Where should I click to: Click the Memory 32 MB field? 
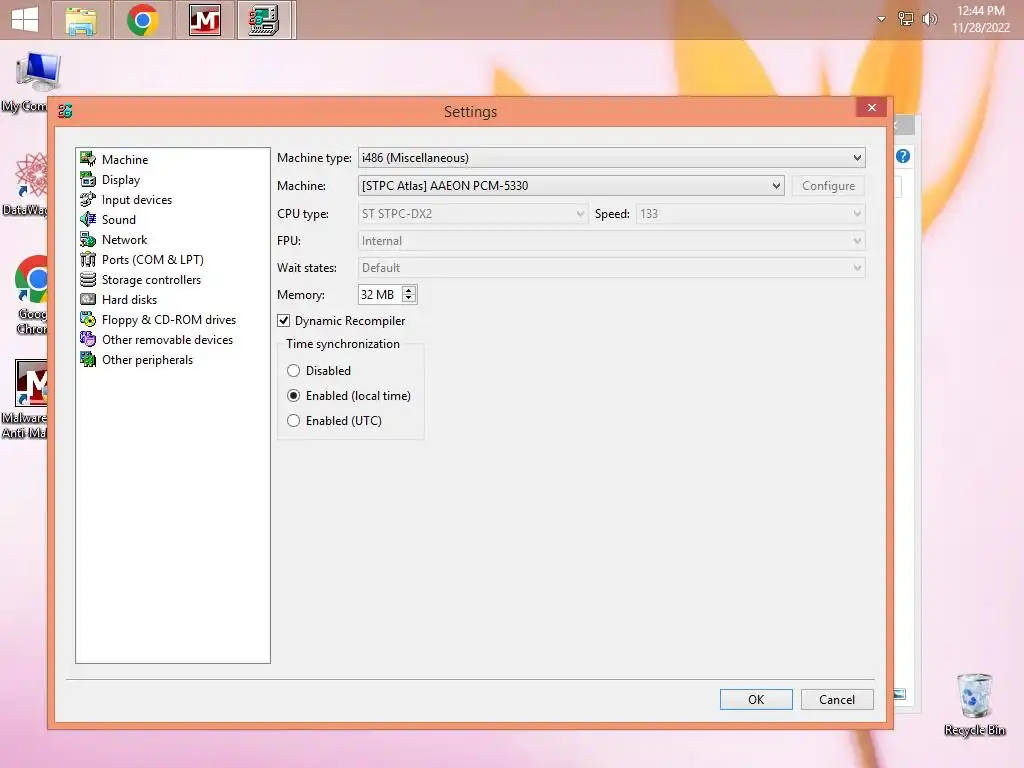(379, 295)
